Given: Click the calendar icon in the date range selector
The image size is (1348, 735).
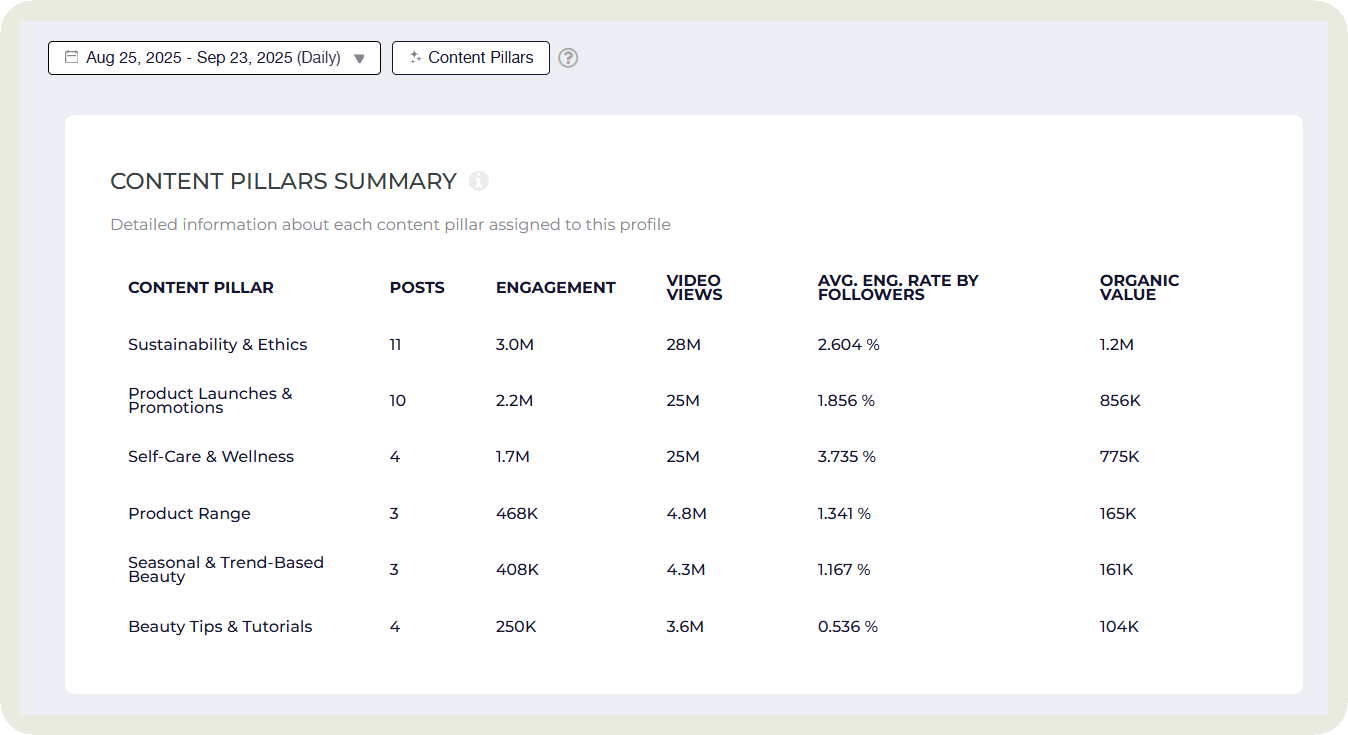Looking at the screenshot, I should (x=70, y=57).
